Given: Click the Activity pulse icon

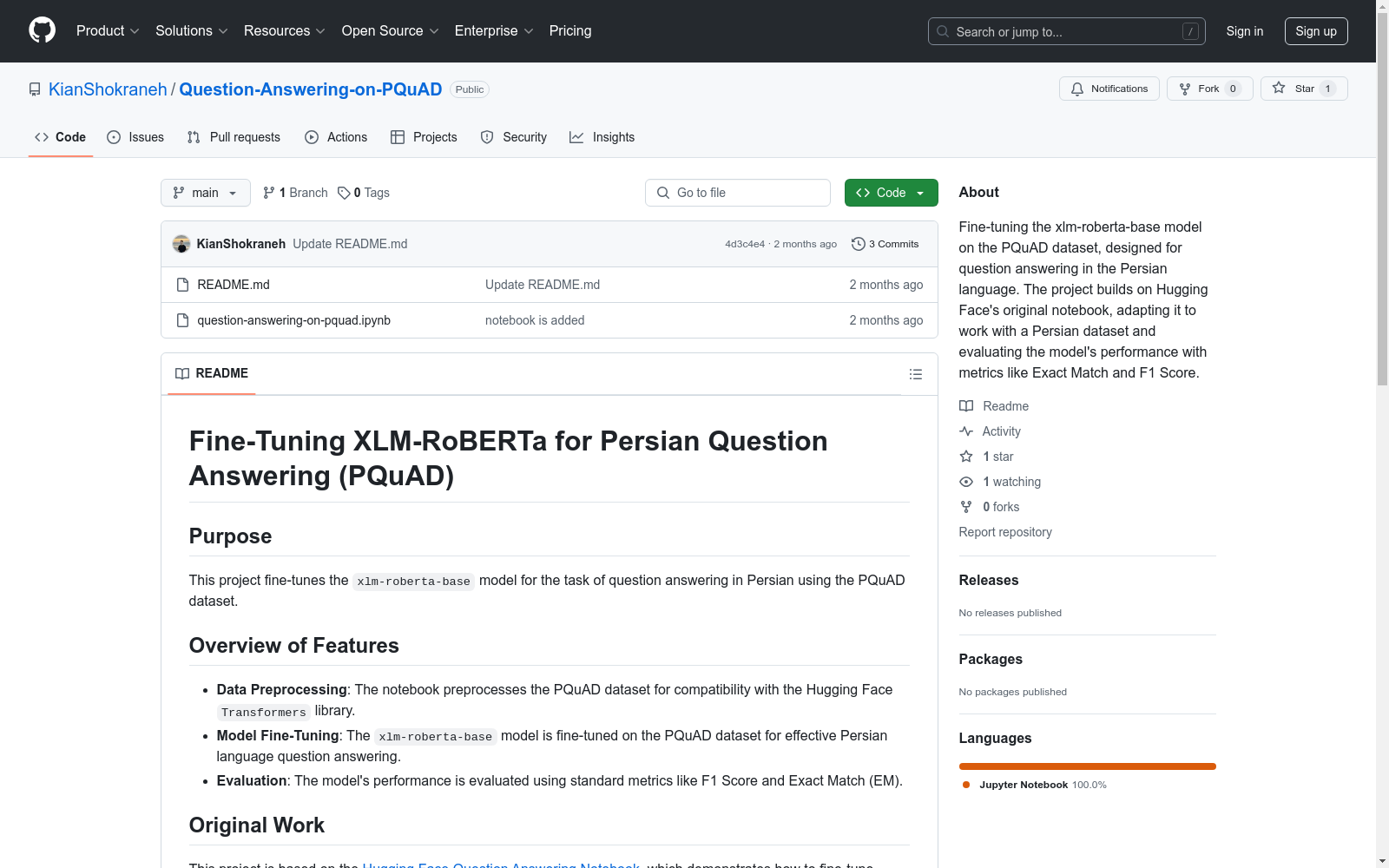Looking at the screenshot, I should (966, 431).
